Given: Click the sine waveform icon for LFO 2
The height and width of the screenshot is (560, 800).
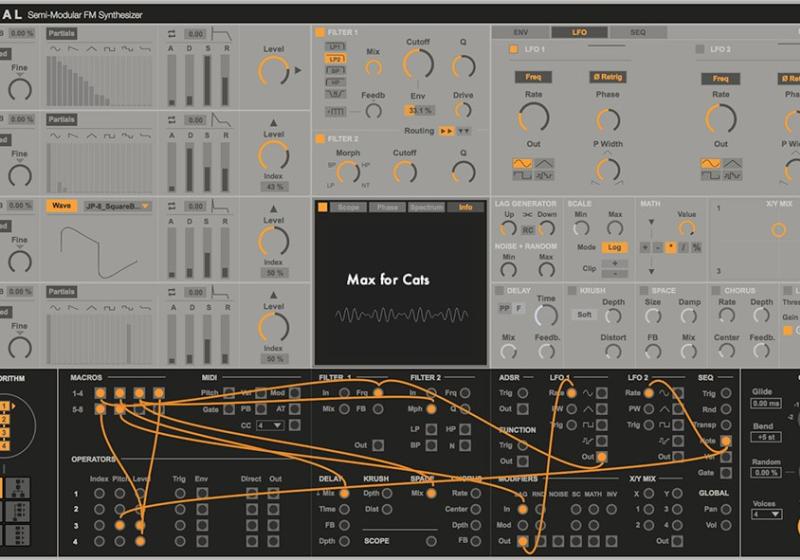Looking at the screenshot, I should point(711,162).
